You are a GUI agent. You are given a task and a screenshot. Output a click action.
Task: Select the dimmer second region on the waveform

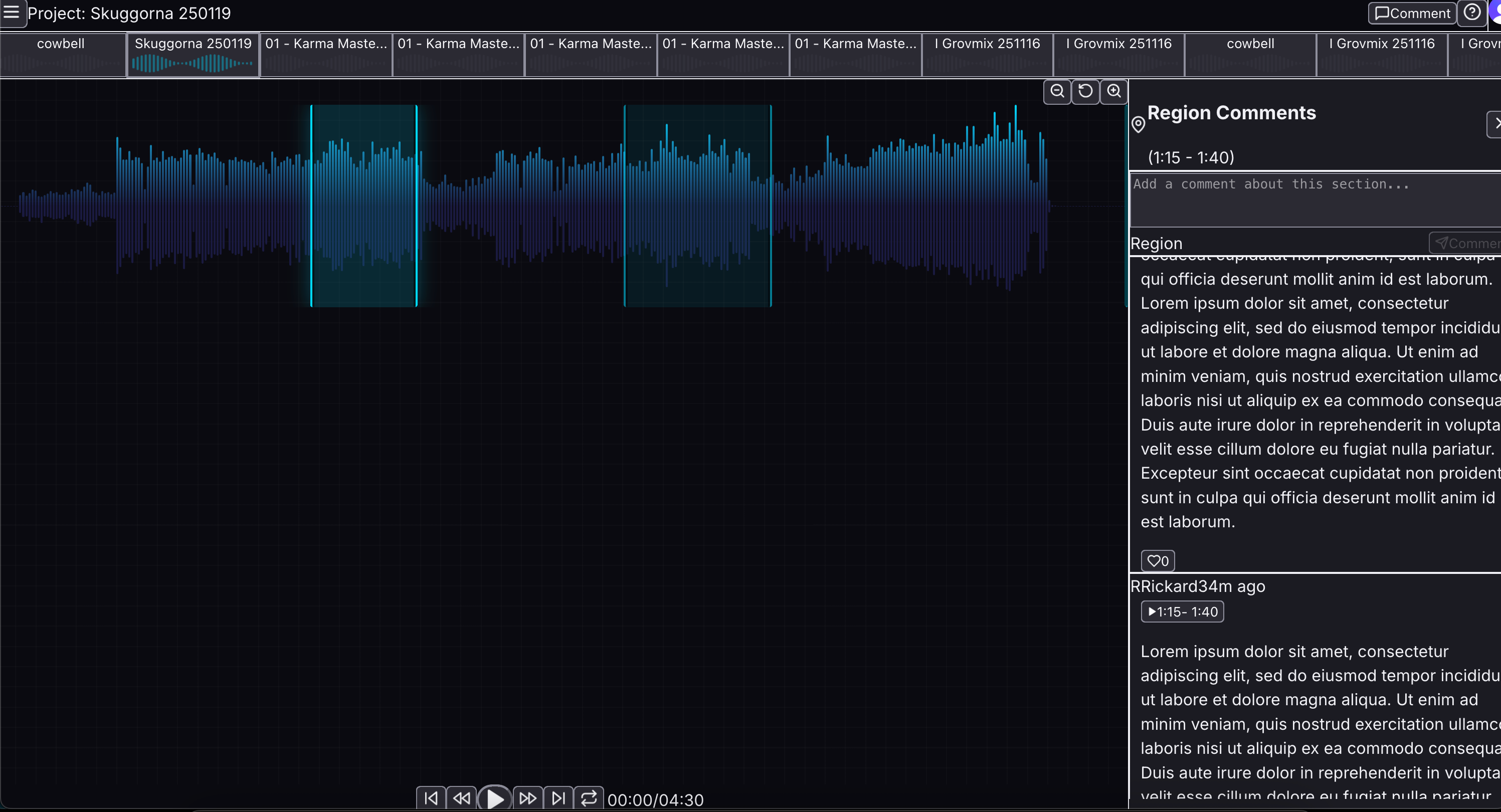pyautogui.click(x=697, y=206)
